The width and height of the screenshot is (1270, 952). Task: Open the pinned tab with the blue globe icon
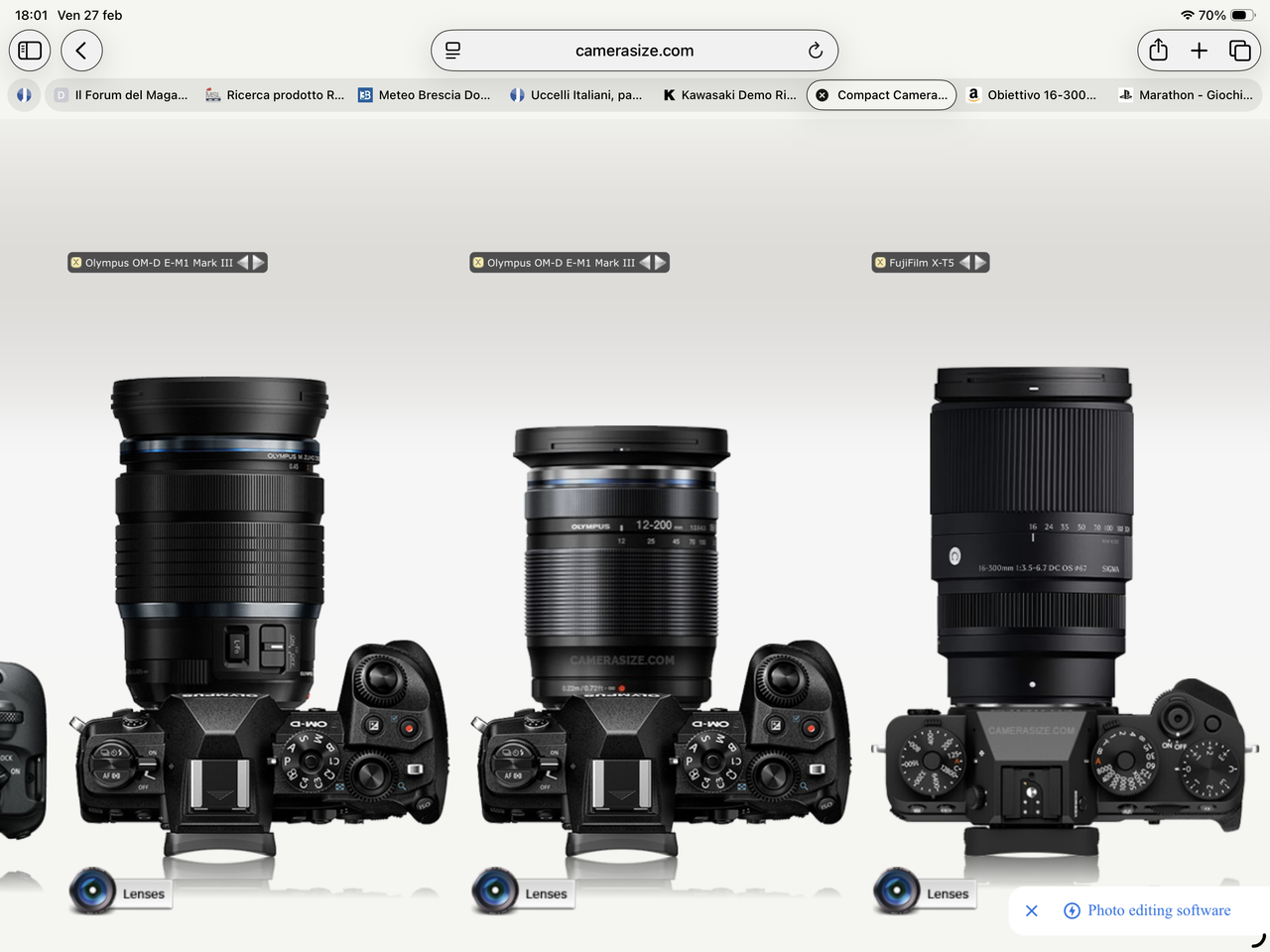click(x=24, y=95)
